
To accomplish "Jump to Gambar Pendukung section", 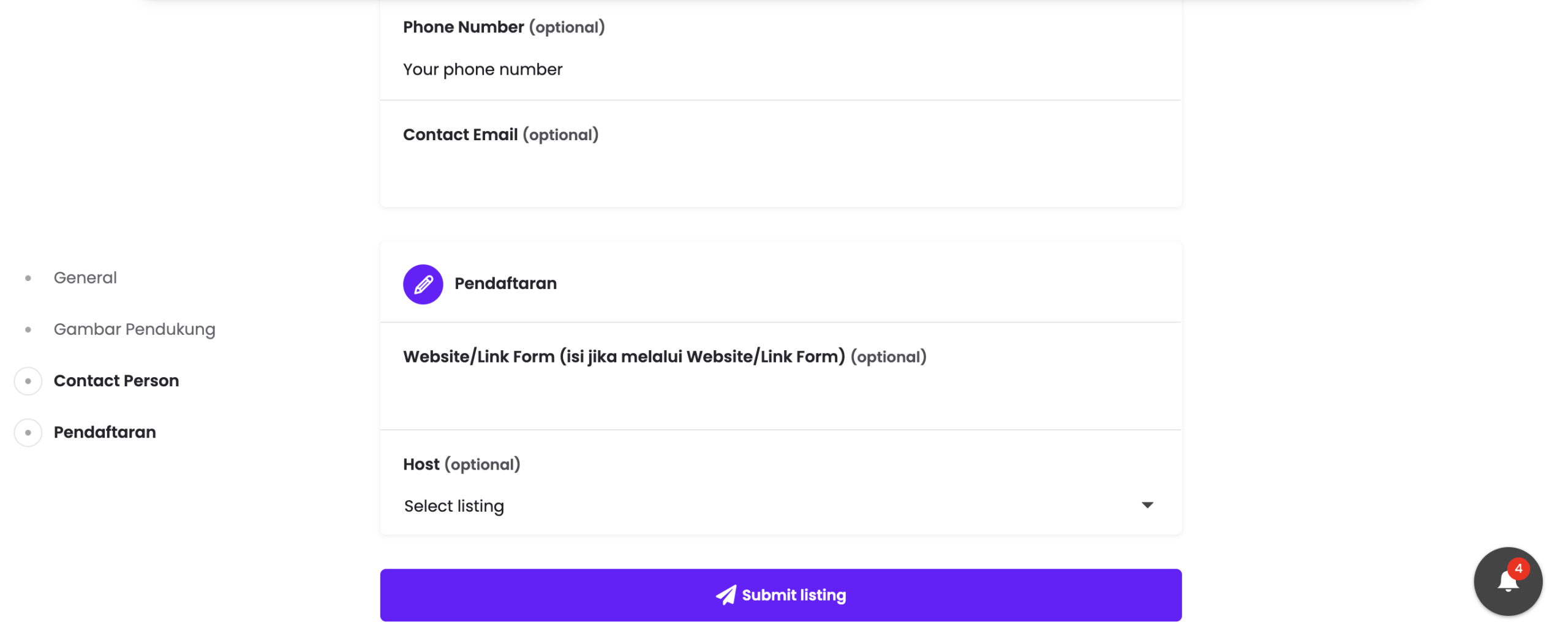I will pos(134,329).
